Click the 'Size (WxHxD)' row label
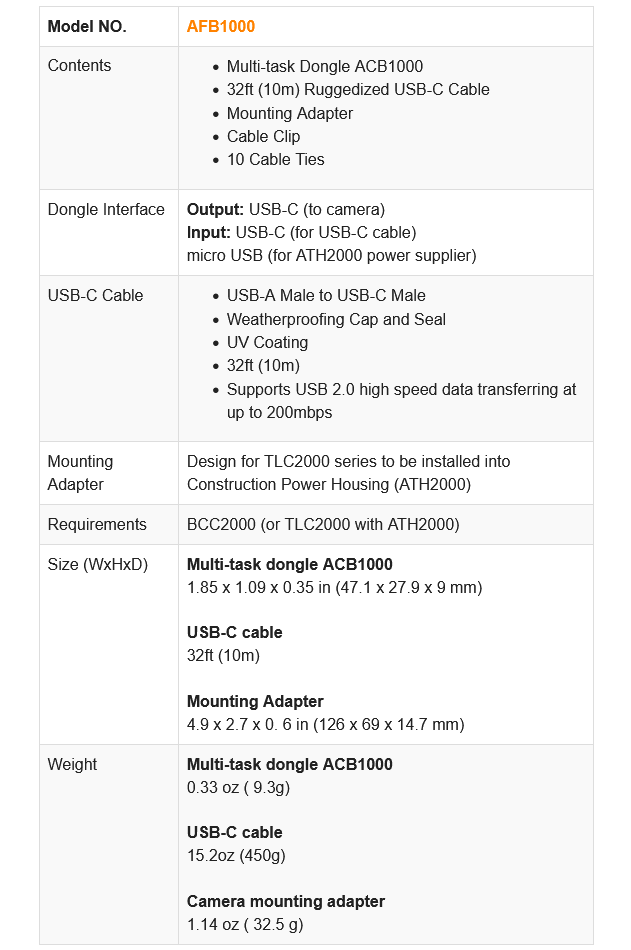This screenshot has width=631, height=950. tap(98, 564)
